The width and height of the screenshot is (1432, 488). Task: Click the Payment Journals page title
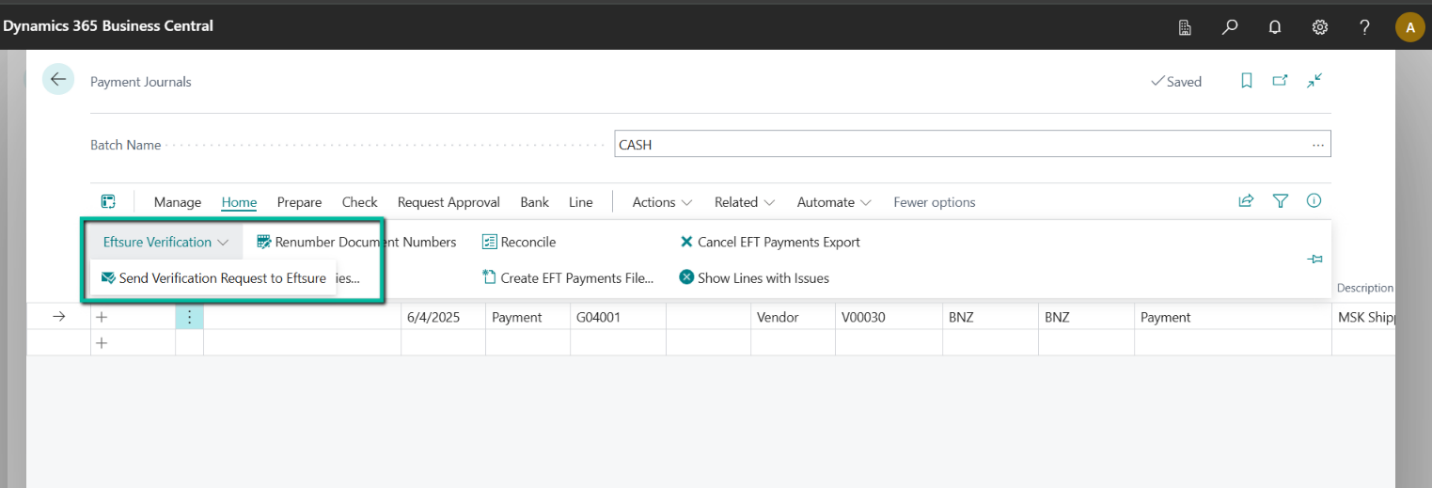141,82
